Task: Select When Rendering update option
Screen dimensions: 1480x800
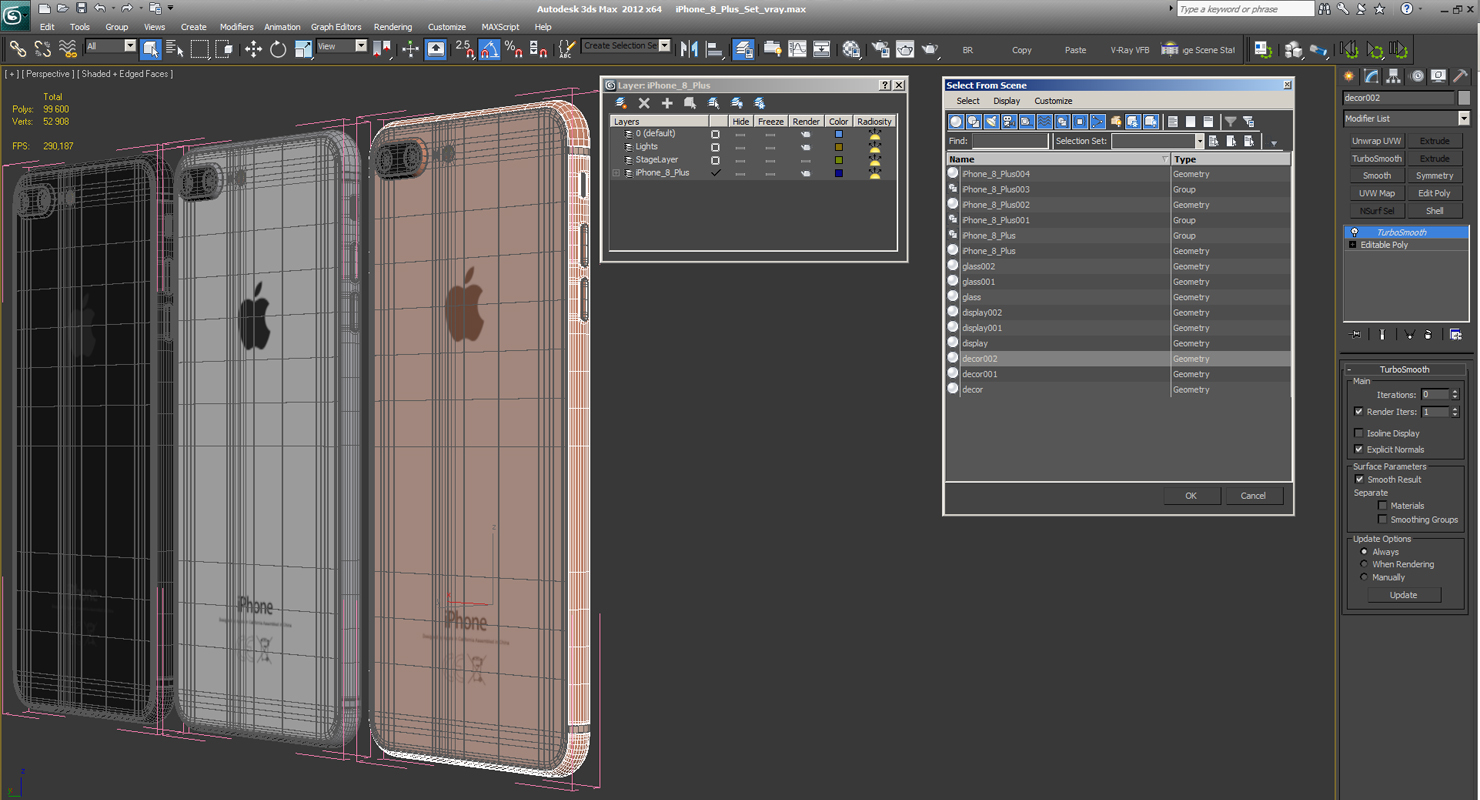Action: 1364,565
